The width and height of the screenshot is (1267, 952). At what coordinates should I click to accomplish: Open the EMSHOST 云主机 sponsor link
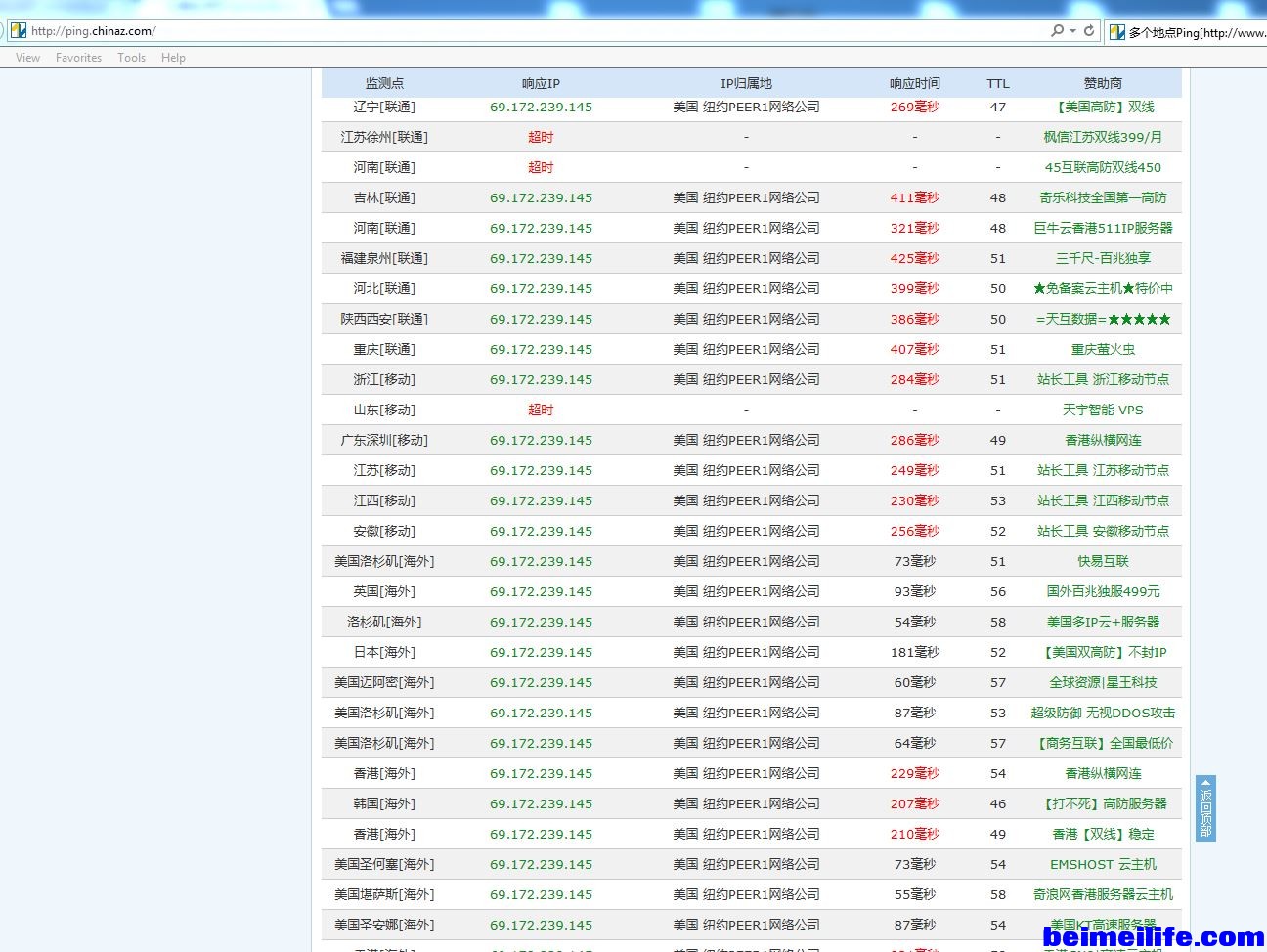tap(1102, 865)
